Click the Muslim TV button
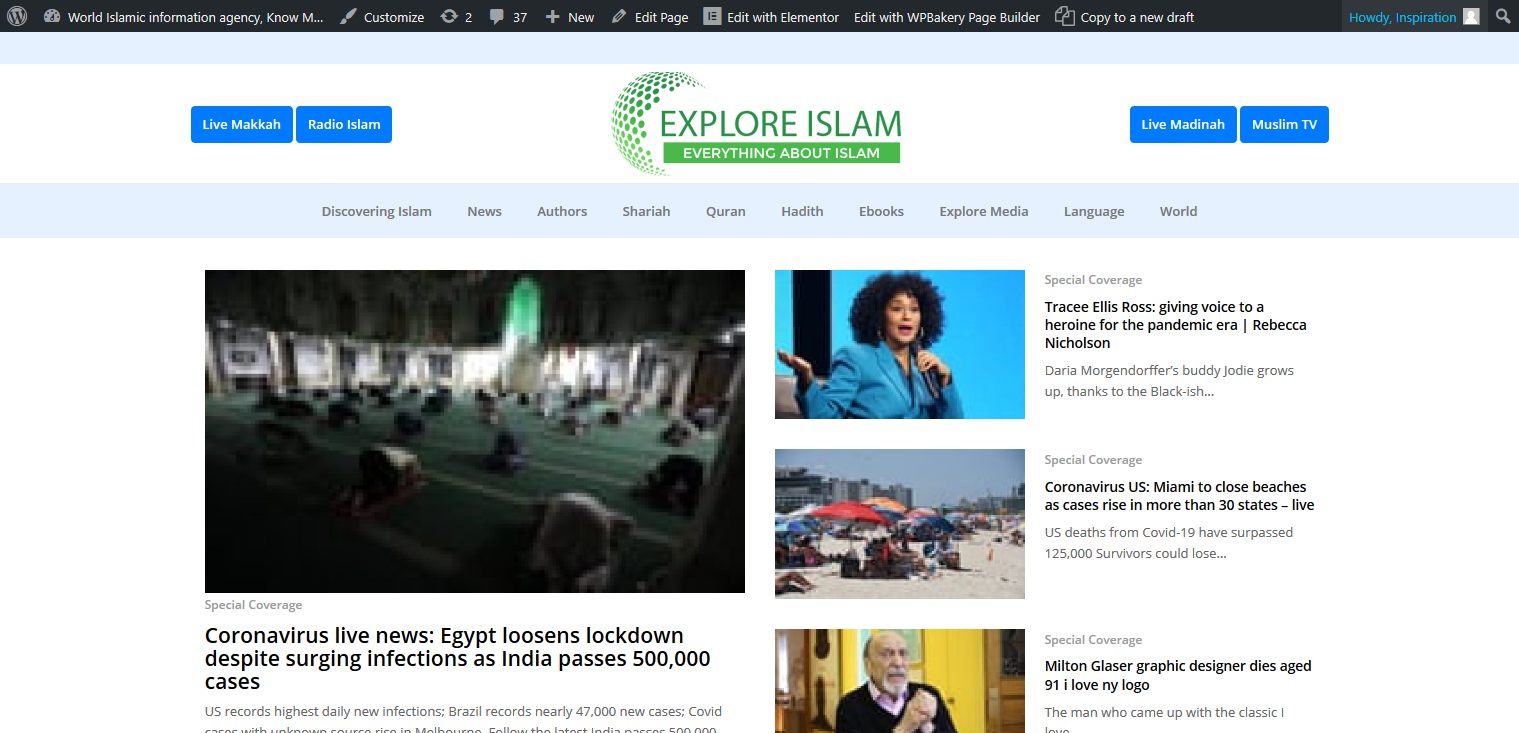This screenshot has height=733, width=1519. (x=1284, y=124)
